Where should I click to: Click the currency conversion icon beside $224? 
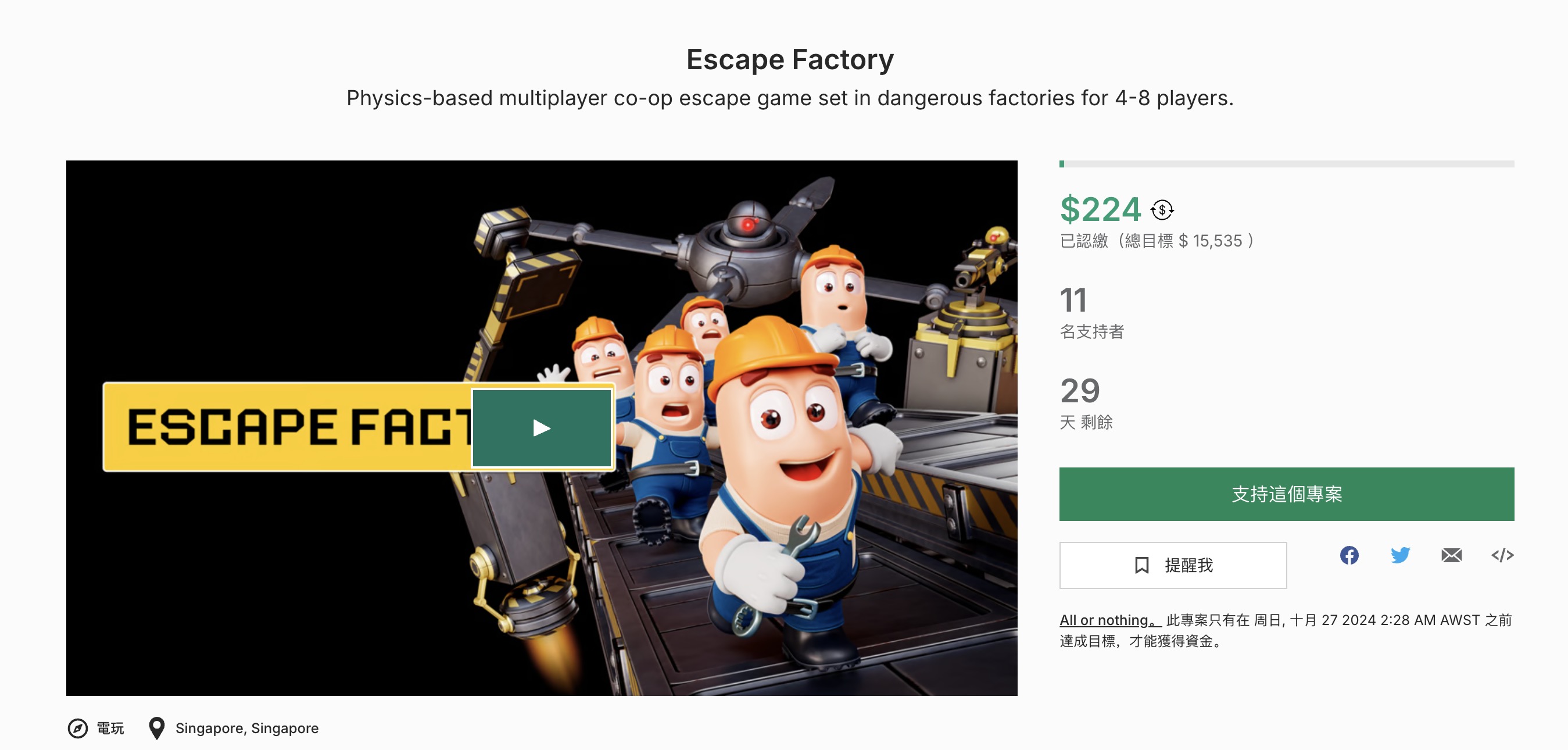tap(1161, 210)
